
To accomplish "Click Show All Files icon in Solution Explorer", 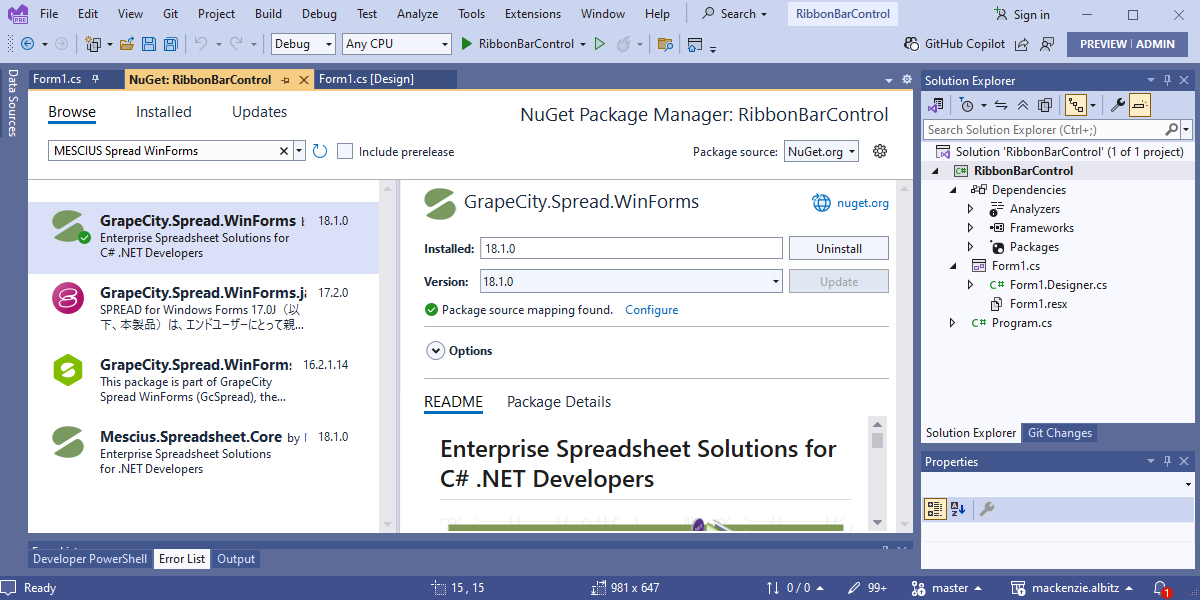I will (x=1045, y=105).
